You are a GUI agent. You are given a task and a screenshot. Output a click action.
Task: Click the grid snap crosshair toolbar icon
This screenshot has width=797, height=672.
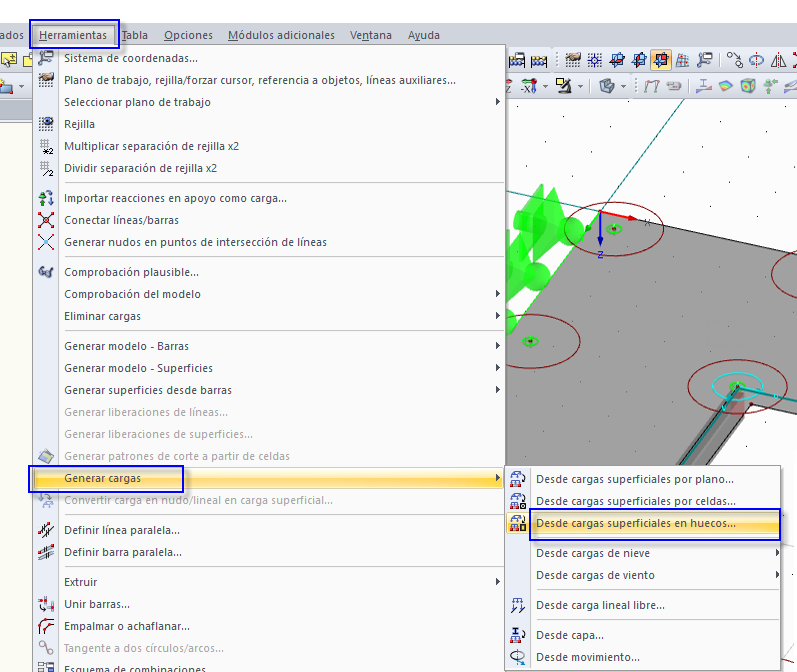(595, 60)
